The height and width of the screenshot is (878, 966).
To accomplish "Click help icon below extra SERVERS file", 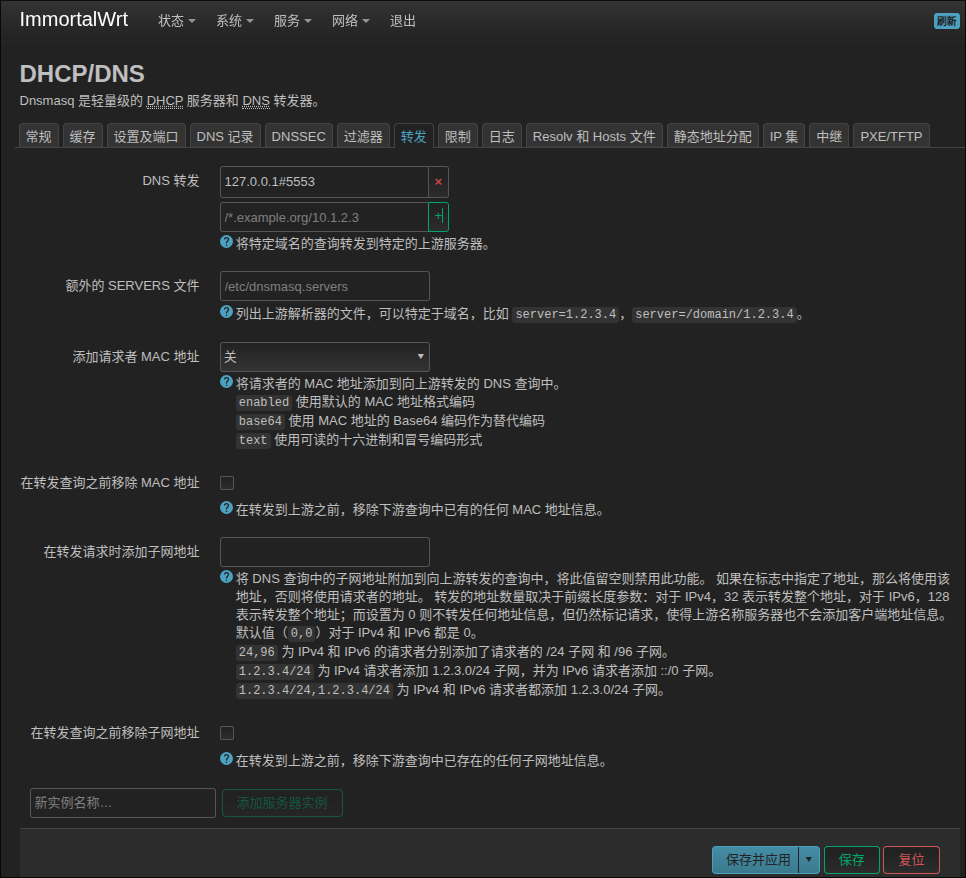I will (227, 312).
